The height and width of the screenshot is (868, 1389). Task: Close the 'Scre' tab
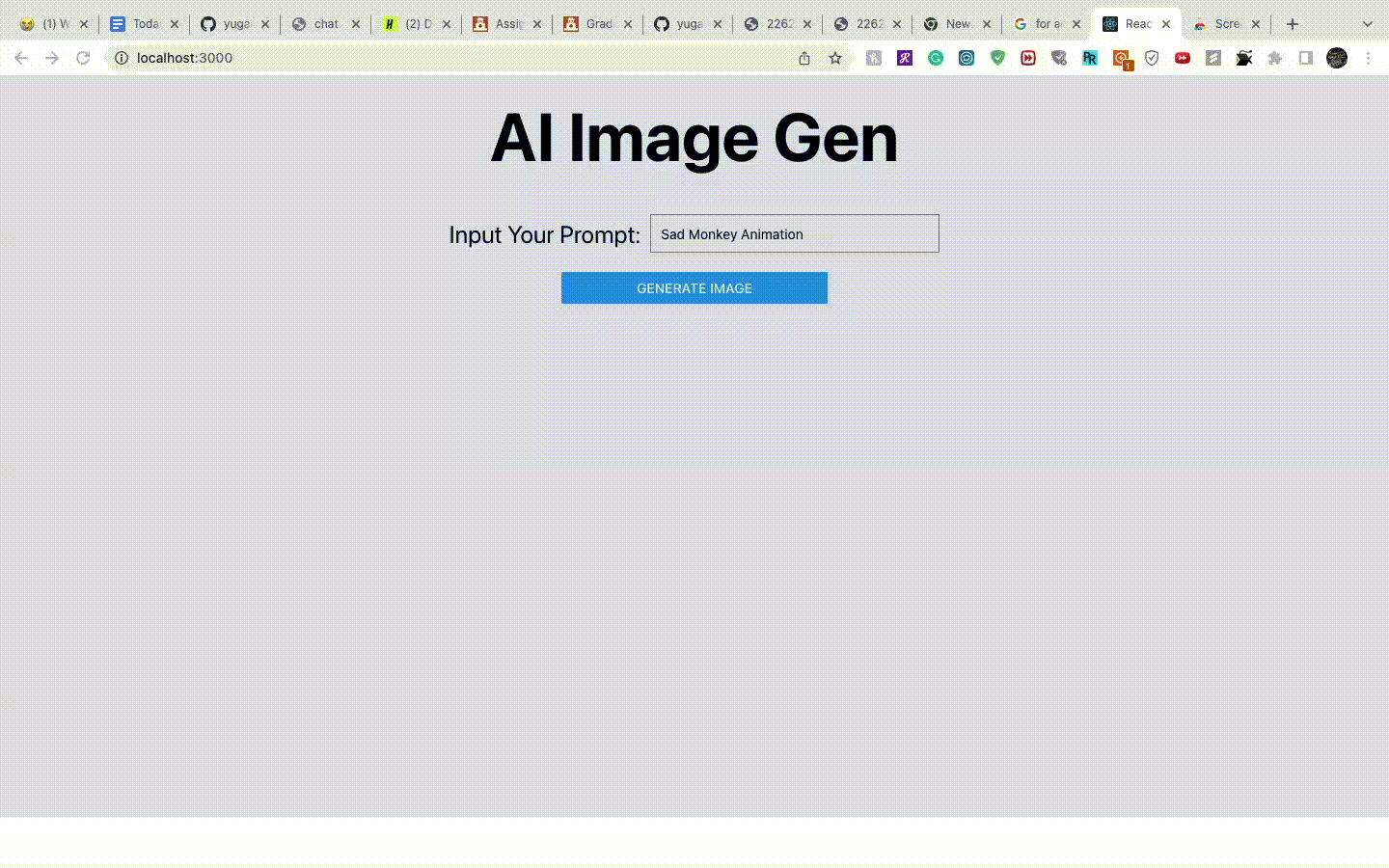pyautogui.click(x=1256, y=24)
